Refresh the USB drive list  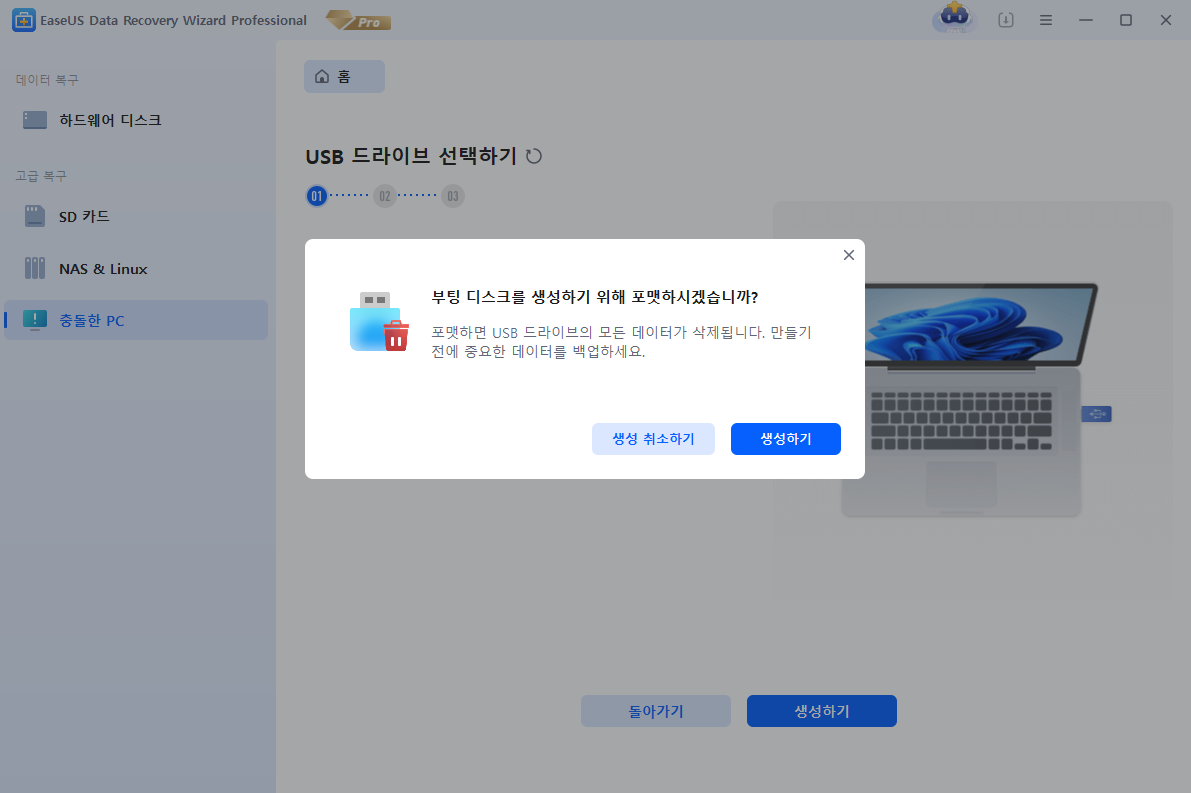click(534, 156)
